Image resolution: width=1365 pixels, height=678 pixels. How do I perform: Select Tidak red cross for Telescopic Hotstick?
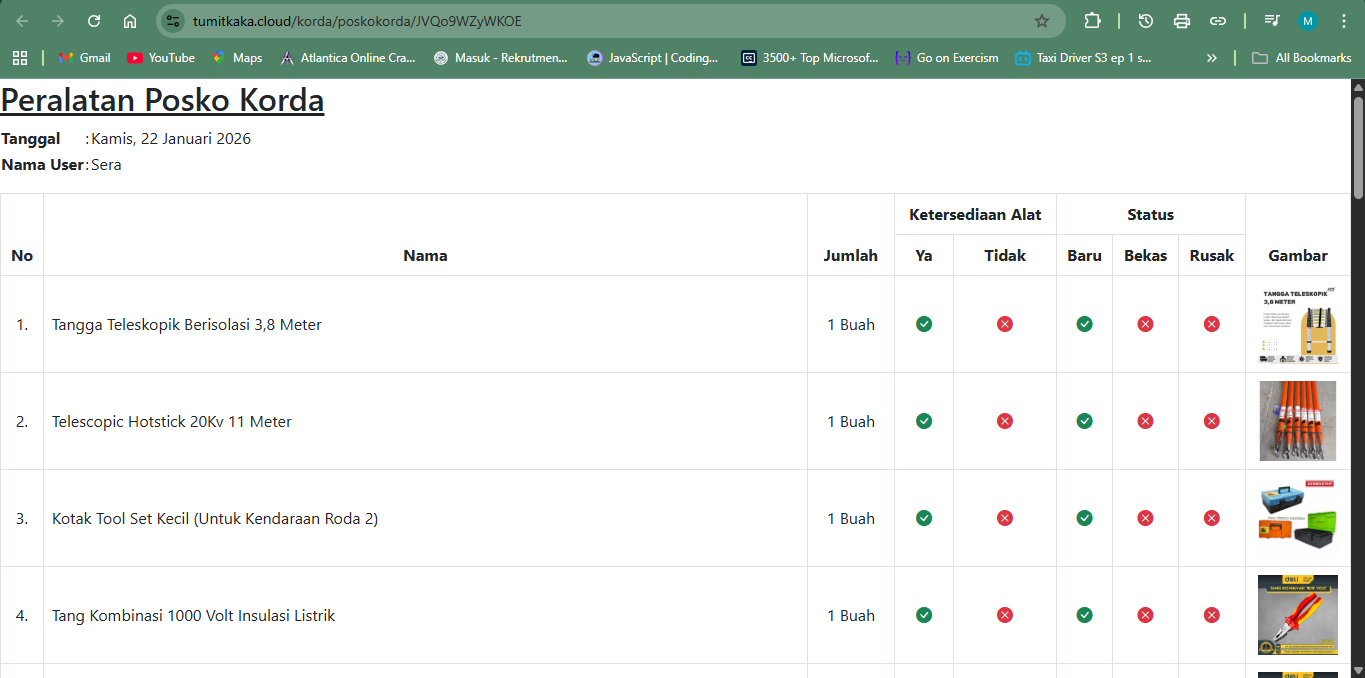point(1005,421)
